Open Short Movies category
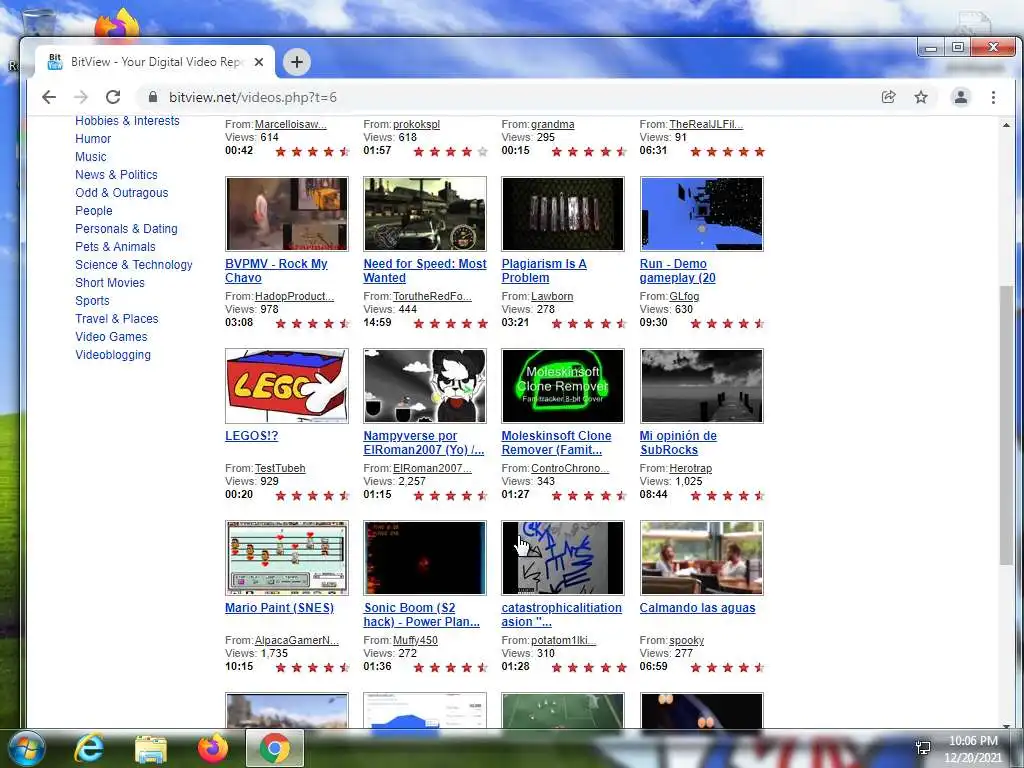The height and width of the screenshot is (768, 1024). click(110, 282)
